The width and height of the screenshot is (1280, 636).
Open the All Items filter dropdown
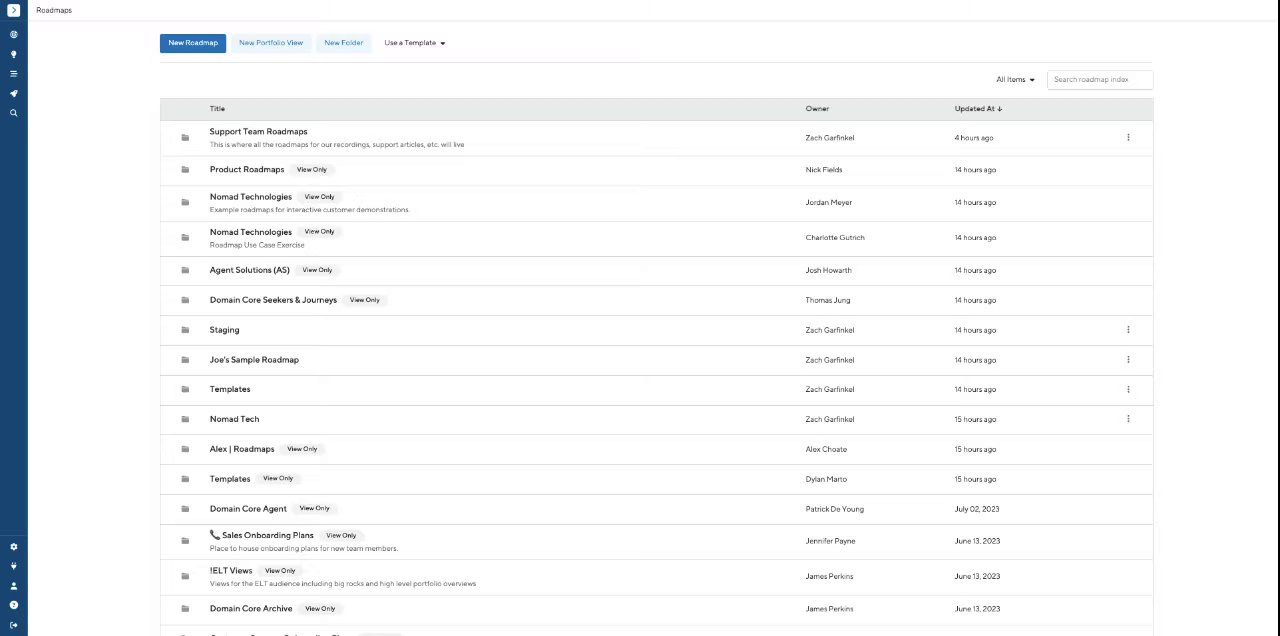coord(1015,80)
